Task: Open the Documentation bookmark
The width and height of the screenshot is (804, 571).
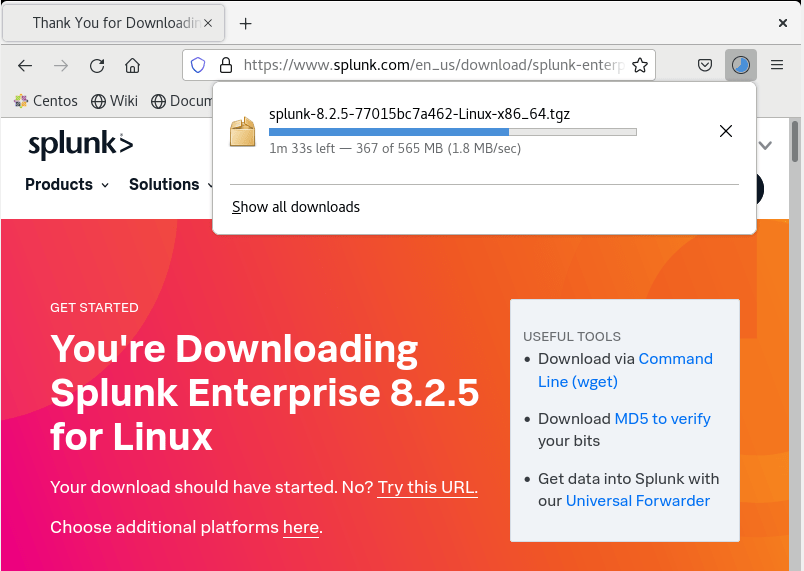Action: tap(182, 101)
